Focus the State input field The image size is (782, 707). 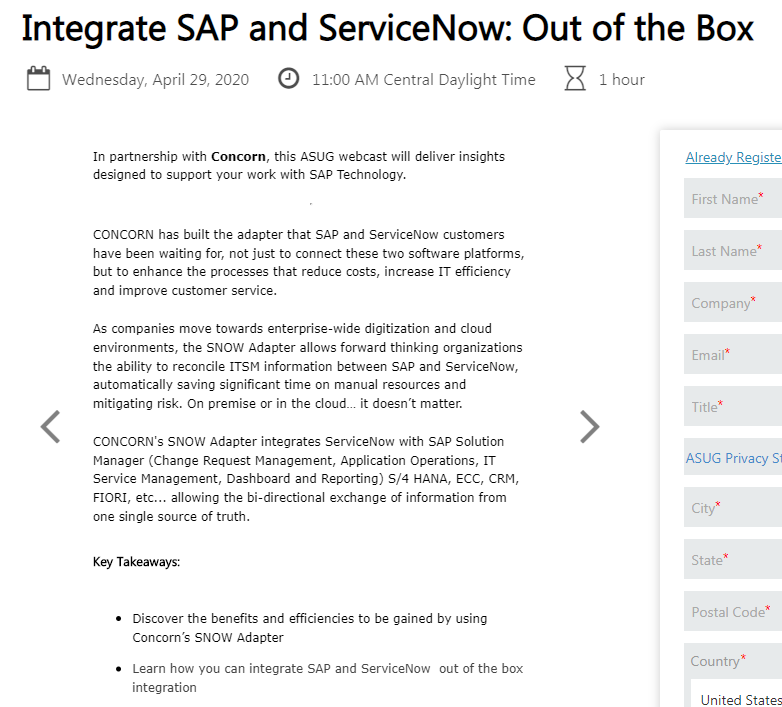(x=733, y=559)
